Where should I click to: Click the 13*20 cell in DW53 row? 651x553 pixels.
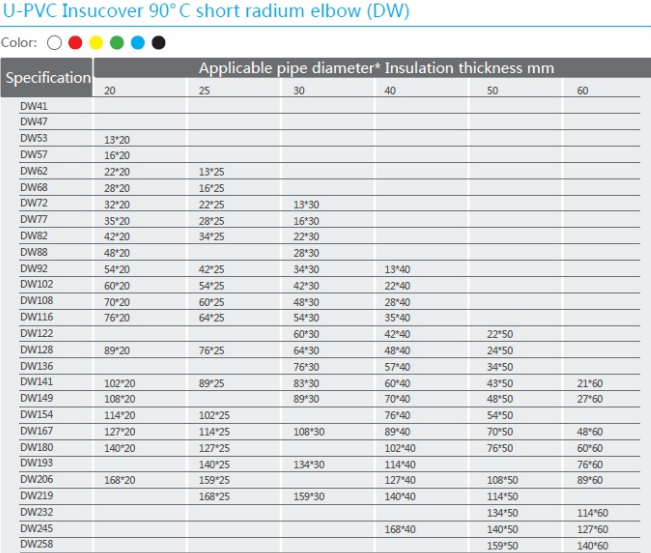117,139
